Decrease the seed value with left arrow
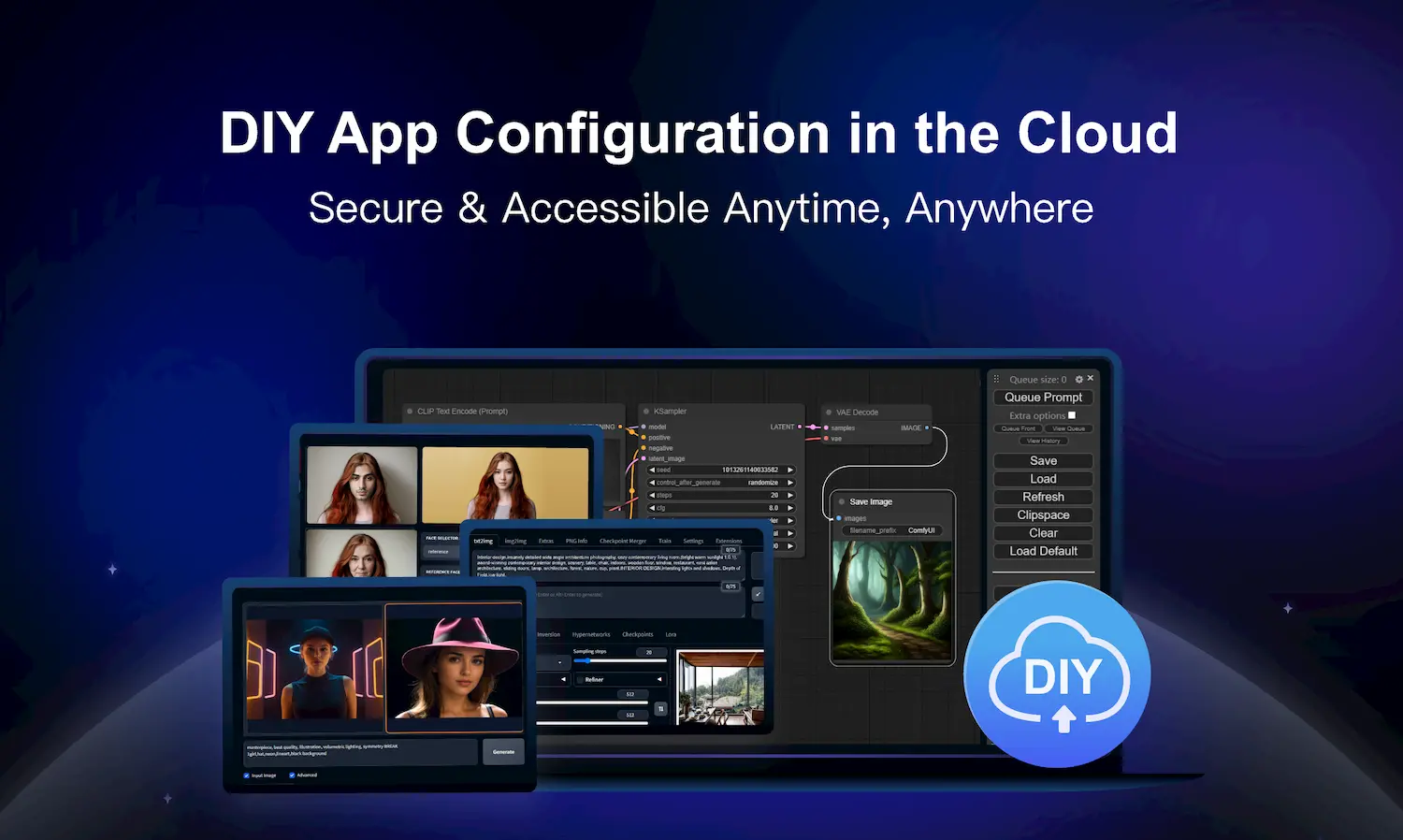 coord(652,470)
